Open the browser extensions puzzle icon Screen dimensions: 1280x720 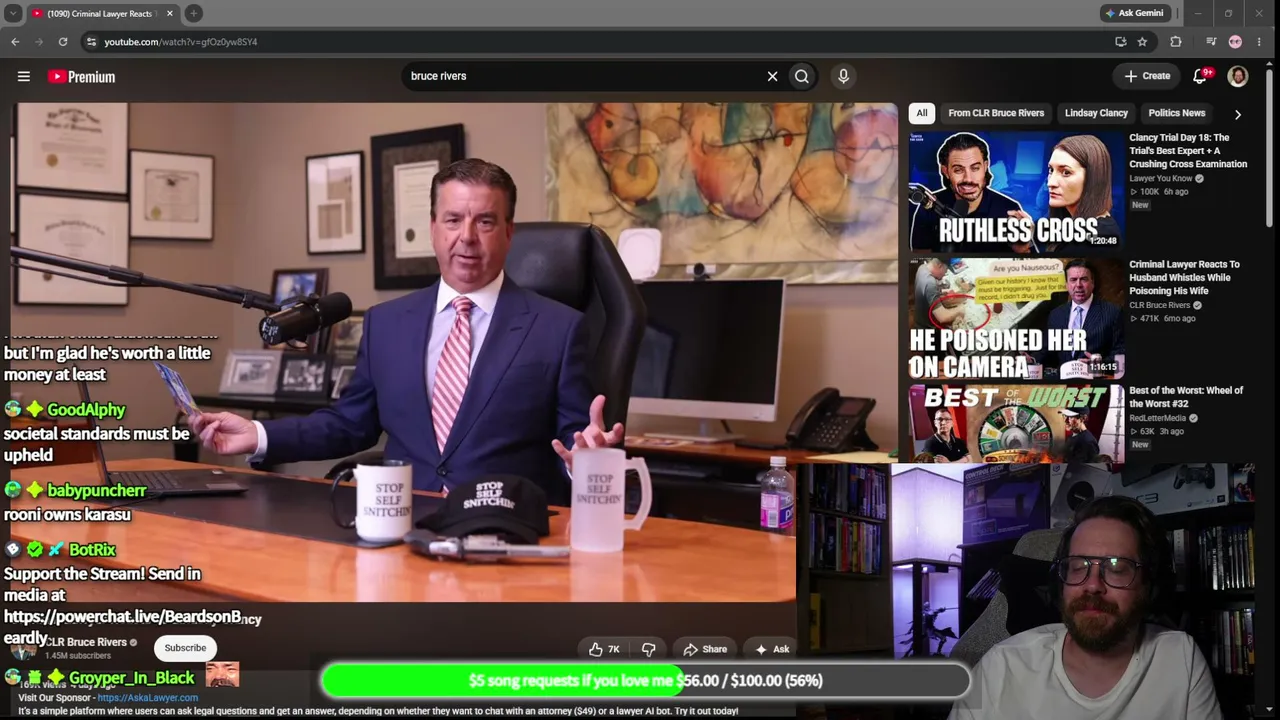(1176, 41)
